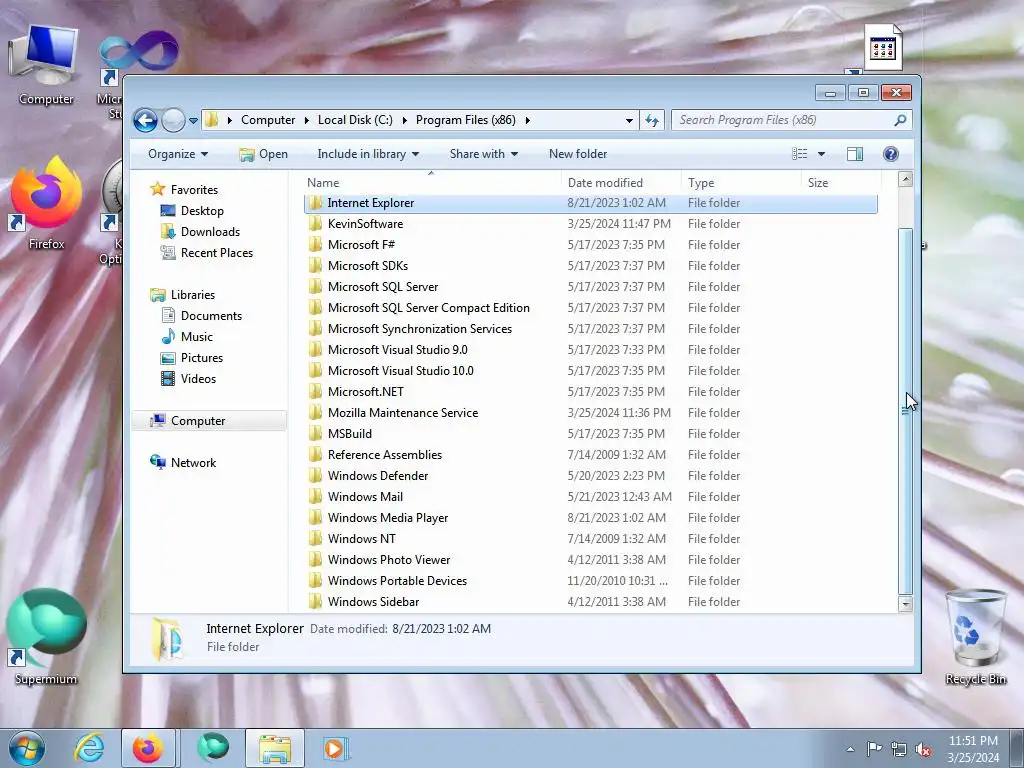The width and height of the screenshot is (1024, 768).
Task: Select Computer in the address breadcrumb
Action: [268, 120]
